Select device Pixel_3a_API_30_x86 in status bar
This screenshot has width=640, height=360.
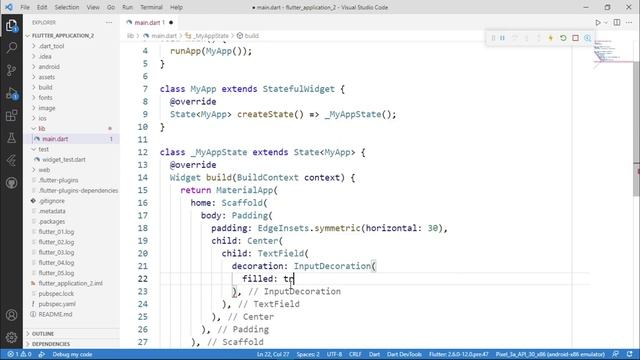(550, 354)
